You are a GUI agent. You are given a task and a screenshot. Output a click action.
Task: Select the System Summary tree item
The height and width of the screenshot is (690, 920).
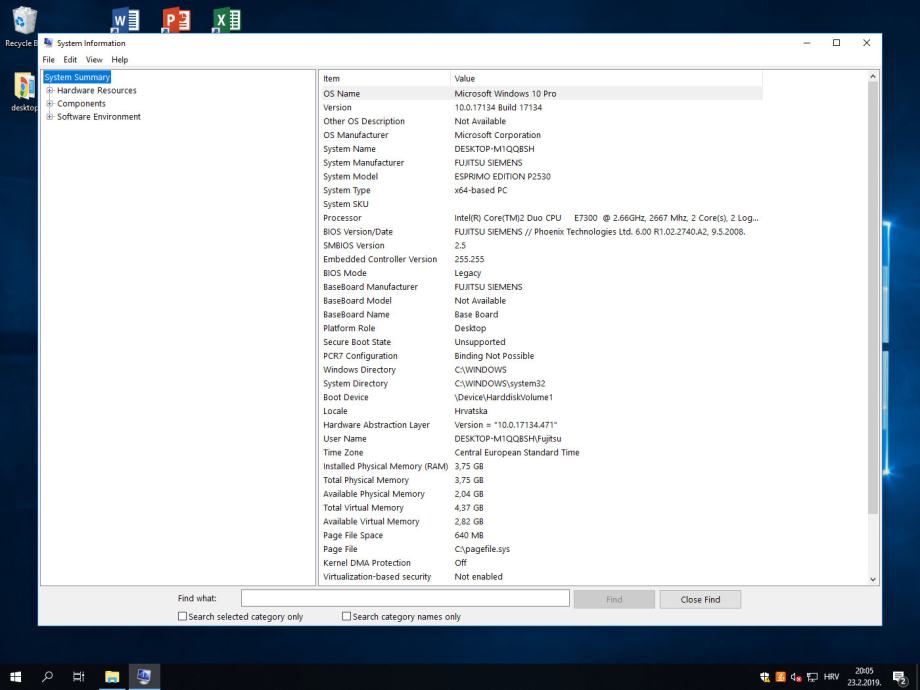click(77, 77)
